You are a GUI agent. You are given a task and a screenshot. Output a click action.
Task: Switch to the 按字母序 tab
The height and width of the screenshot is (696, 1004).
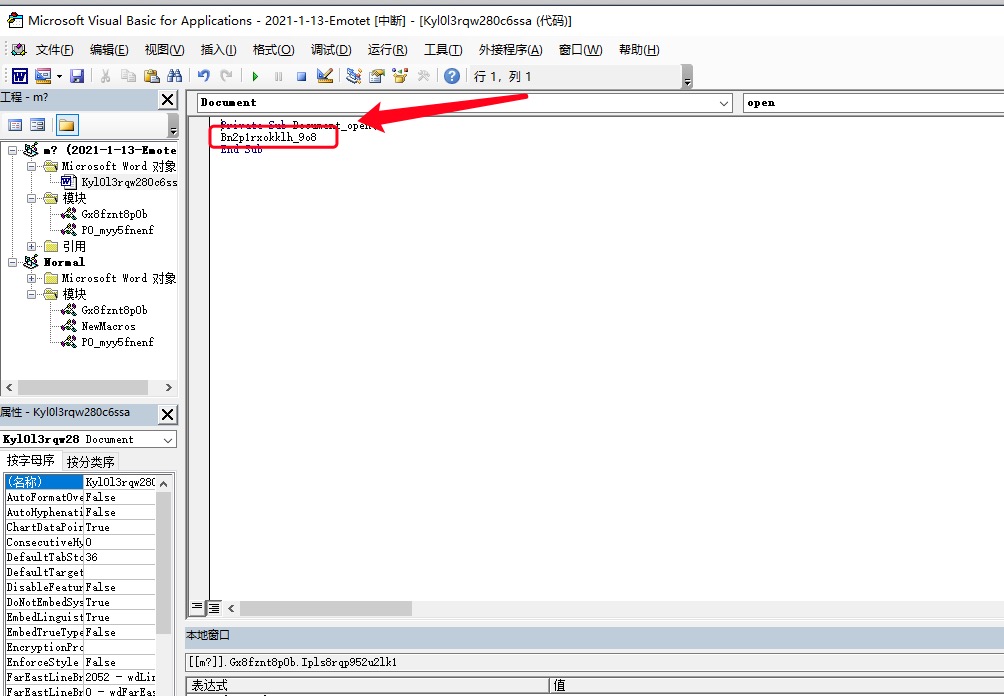tap(31, 461)
